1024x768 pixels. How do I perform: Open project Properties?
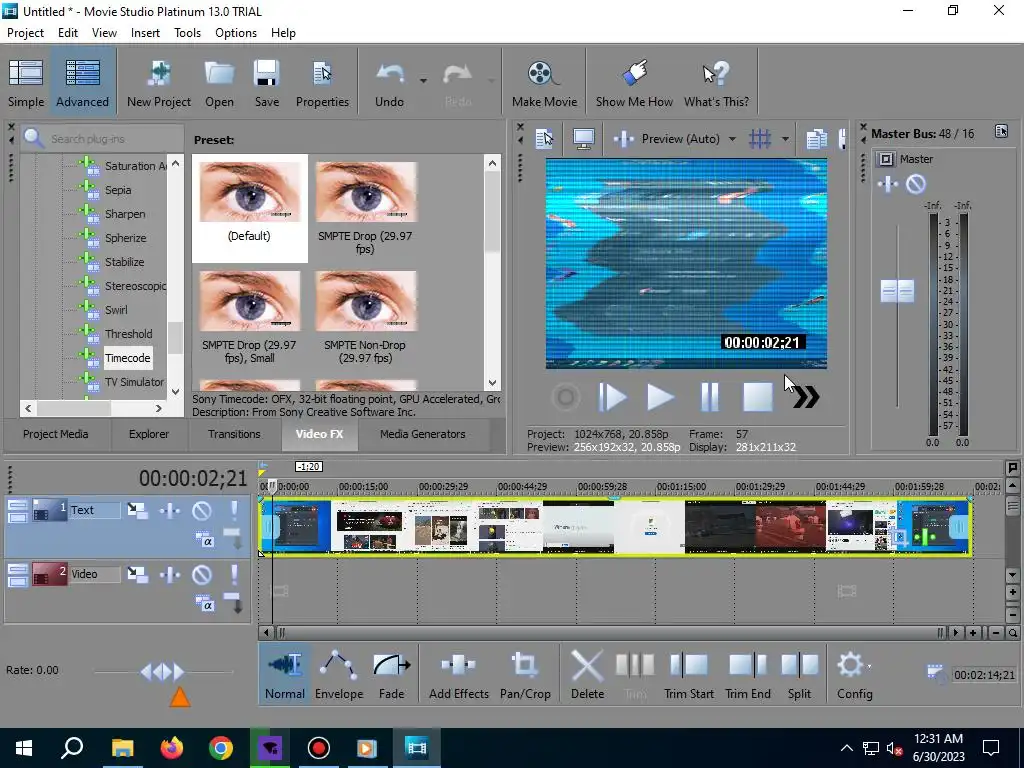pos(322,82)
